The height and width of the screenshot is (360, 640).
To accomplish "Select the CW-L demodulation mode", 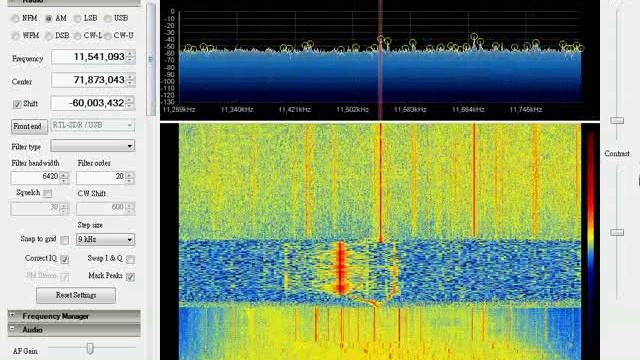I will tap(78, 36).
